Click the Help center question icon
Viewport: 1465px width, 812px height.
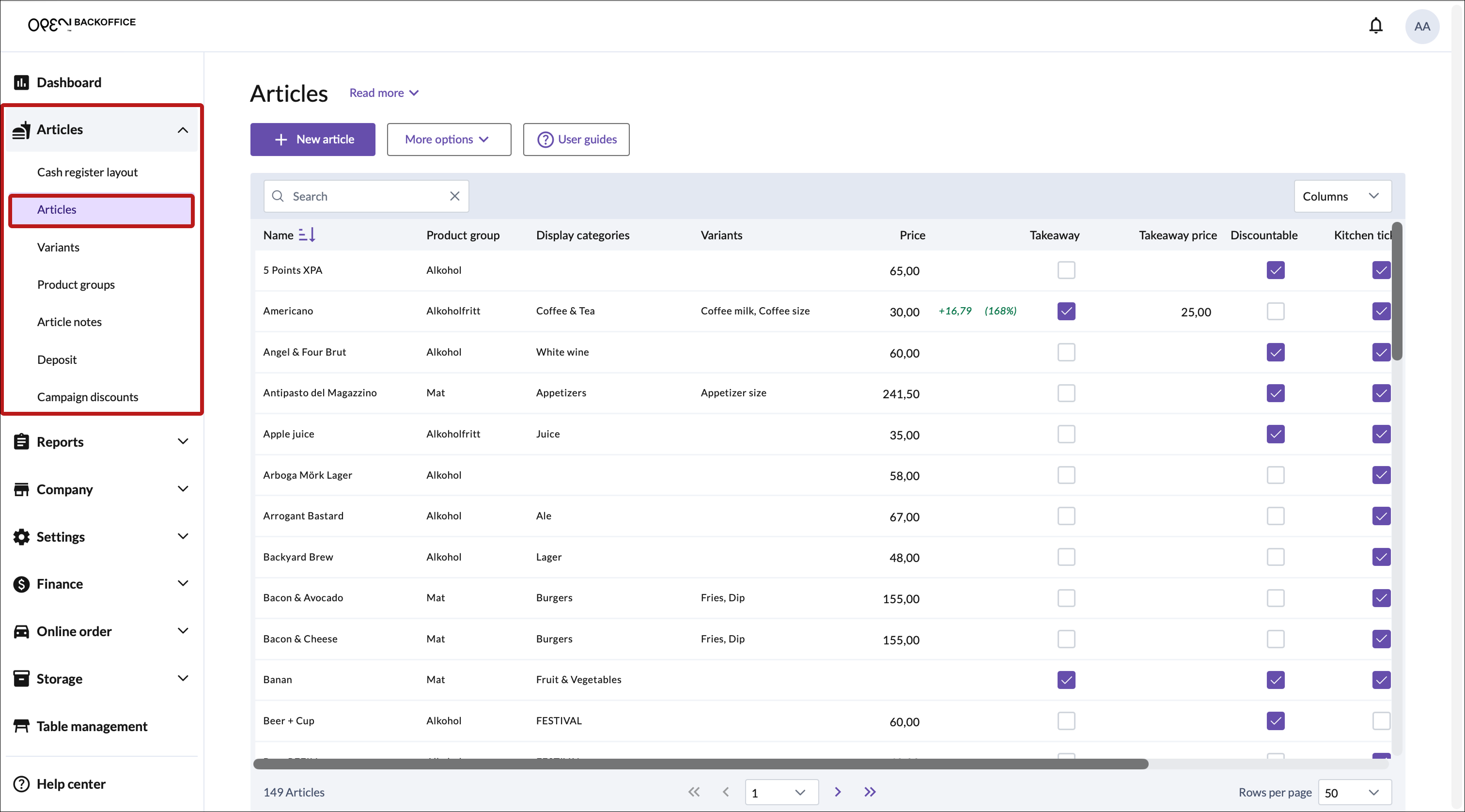click(x=21, y=783)
